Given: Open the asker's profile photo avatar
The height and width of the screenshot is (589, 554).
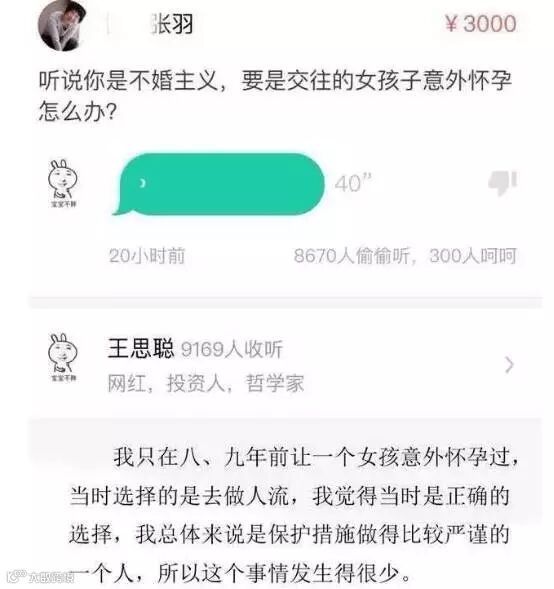Looking at the screenshot, I should (62, 25).
